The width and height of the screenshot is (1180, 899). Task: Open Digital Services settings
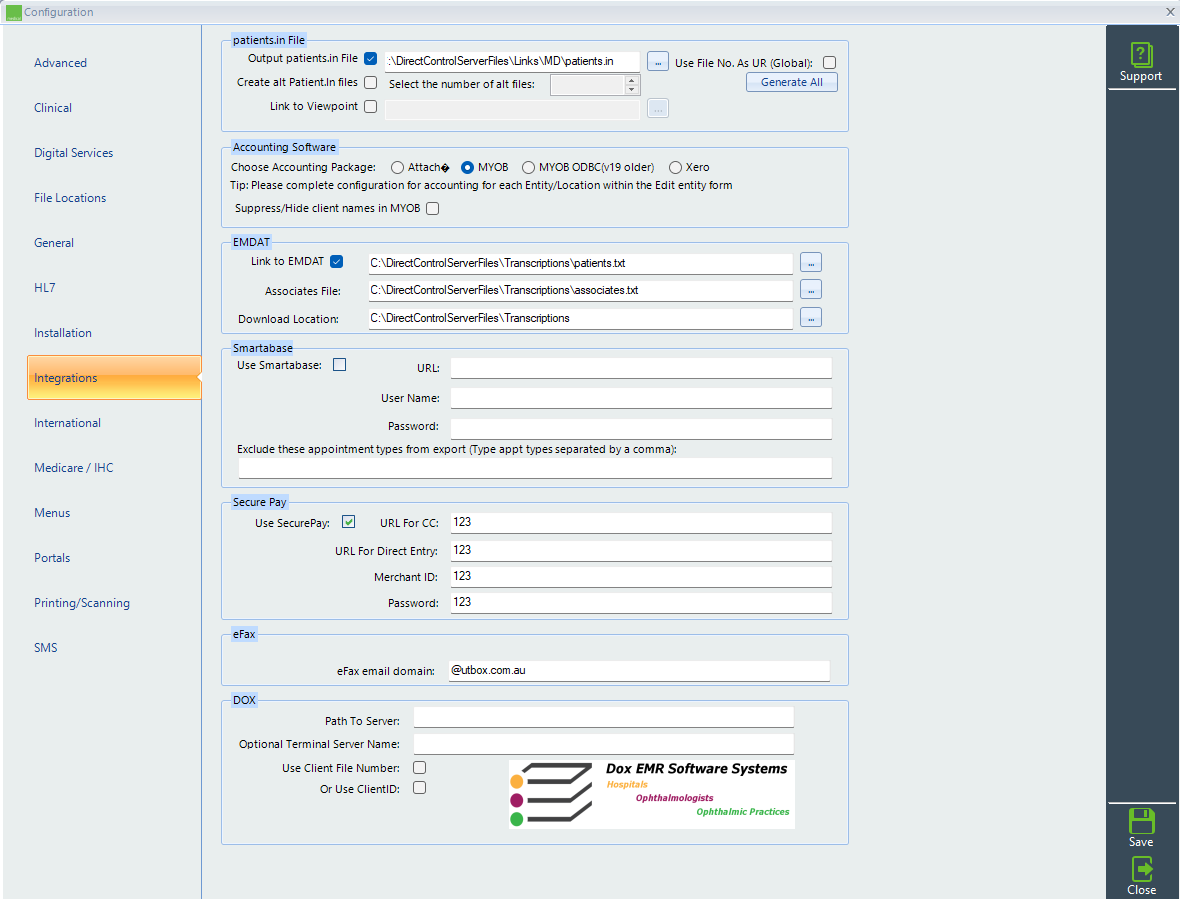tap(74, 153)
